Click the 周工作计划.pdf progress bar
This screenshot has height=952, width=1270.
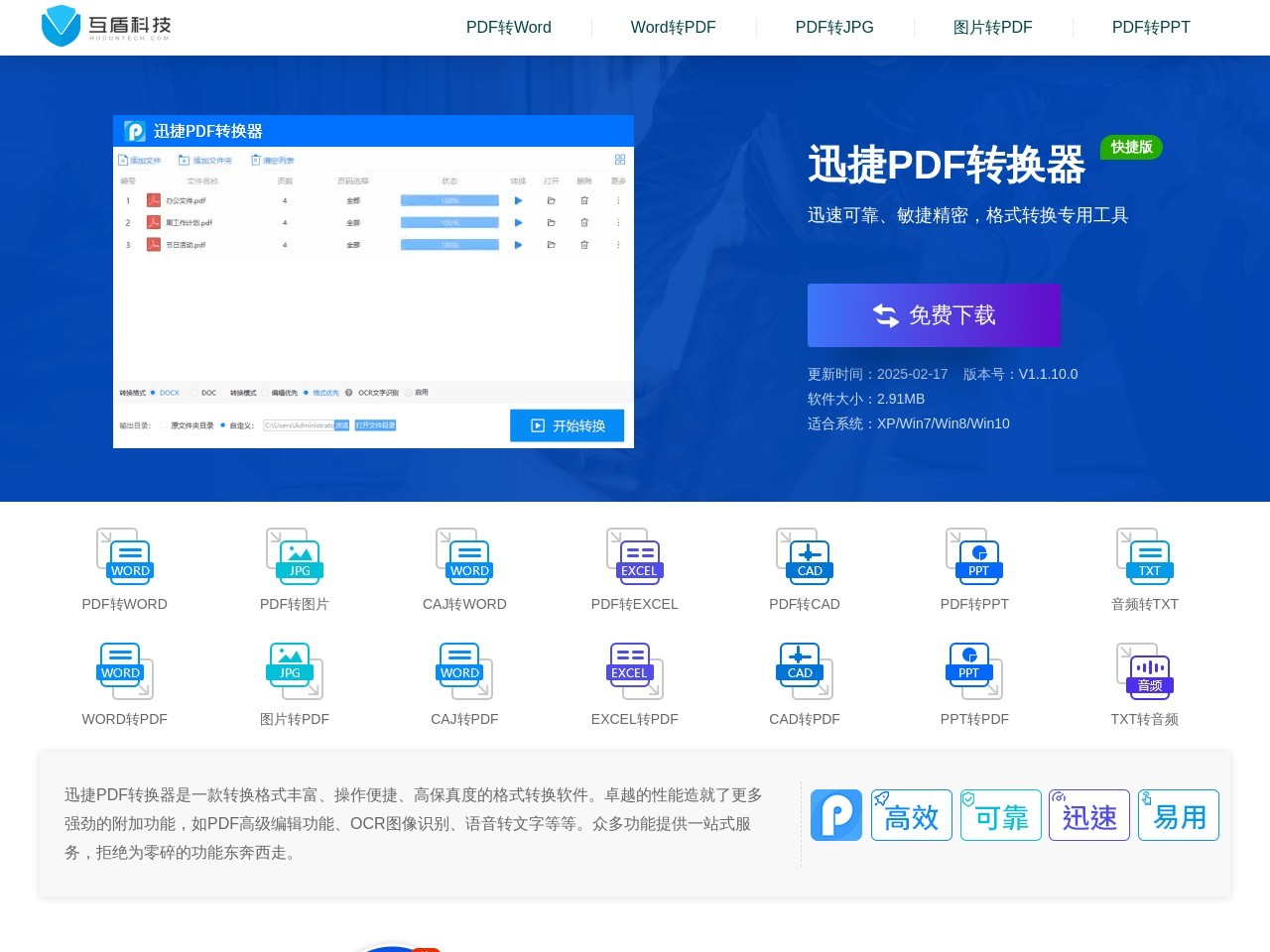[x=449, y=222]
